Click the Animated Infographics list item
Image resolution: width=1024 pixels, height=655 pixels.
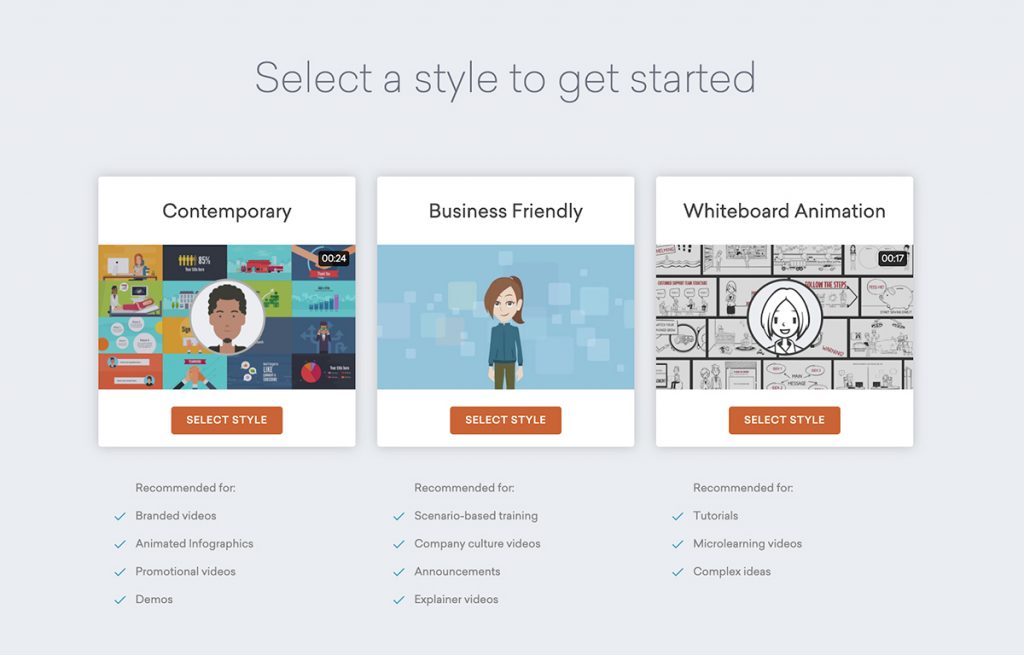point(194,543)
